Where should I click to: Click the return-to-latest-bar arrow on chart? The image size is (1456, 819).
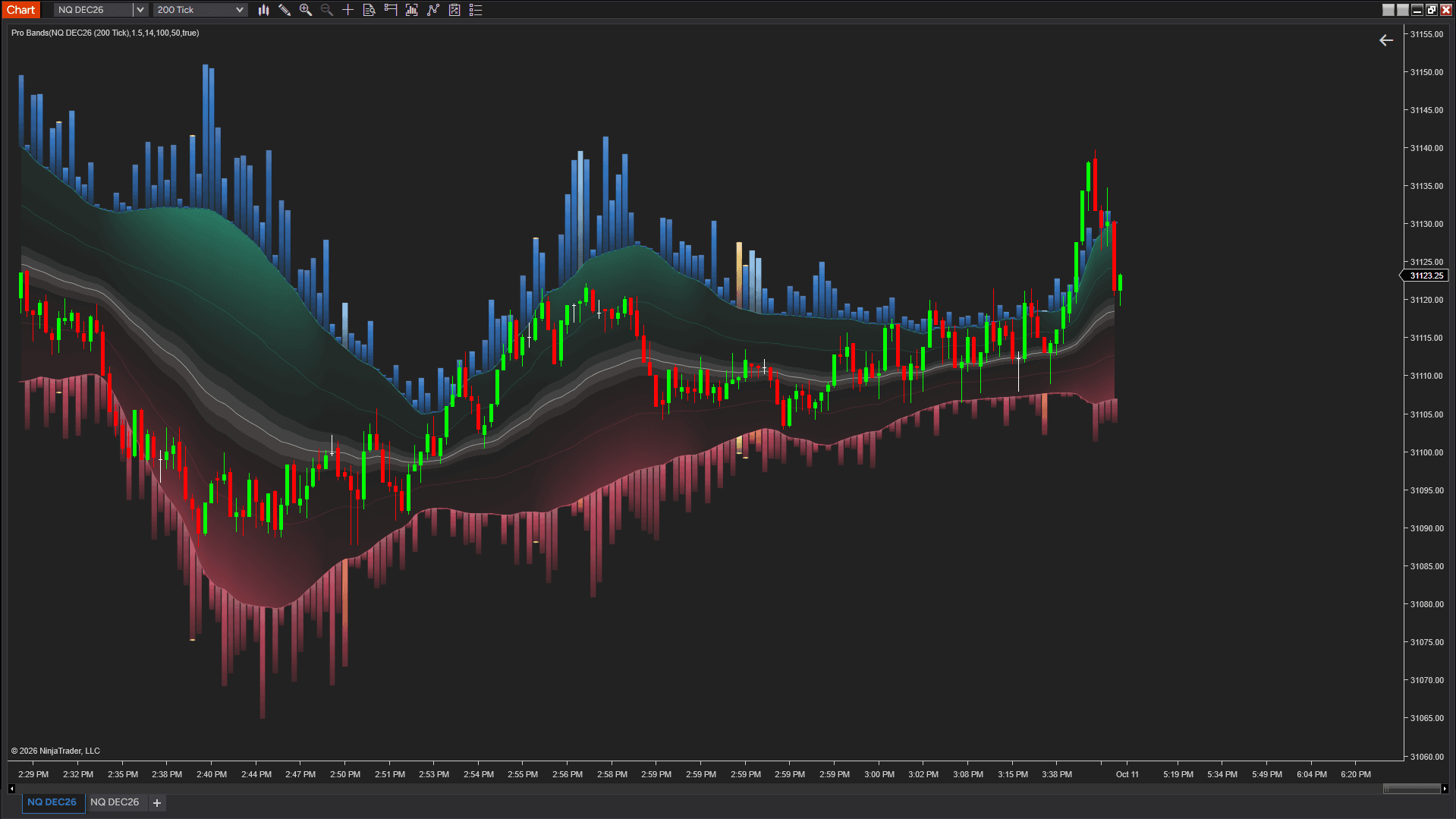1386,40
